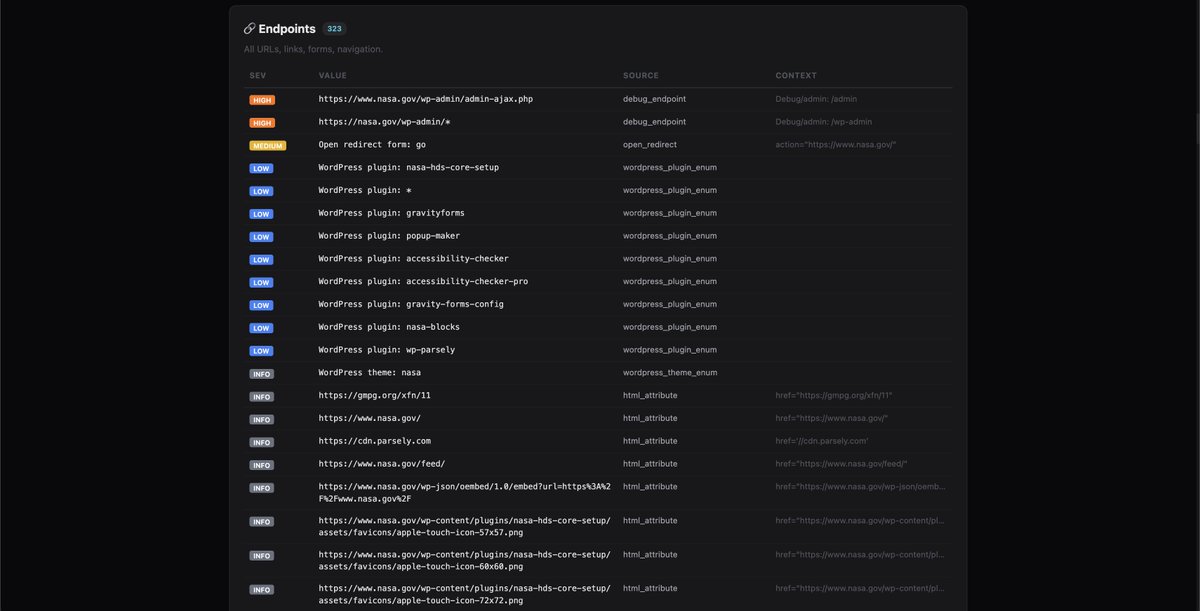Click the href='//cdn.parsely.com' context cell
Viewport: 1200px width, 611px height.
(822, 441)
